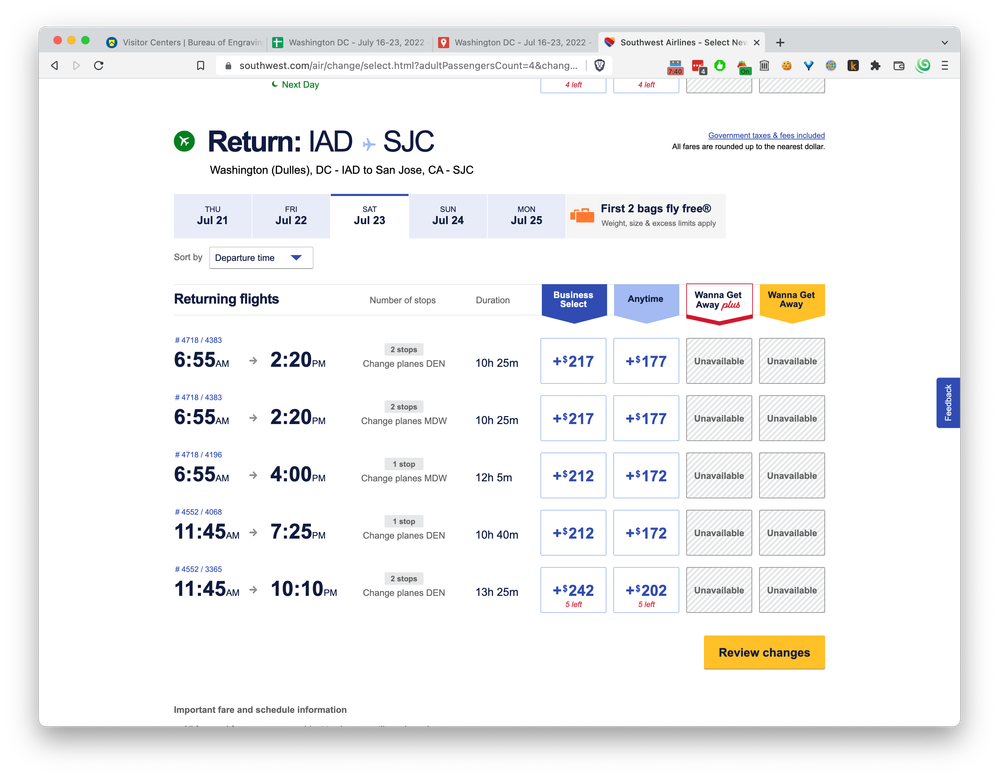The image size is (999, 778).
Task: Select the Sun Jul 24 date tab
Action: click(x=448, y=216)
